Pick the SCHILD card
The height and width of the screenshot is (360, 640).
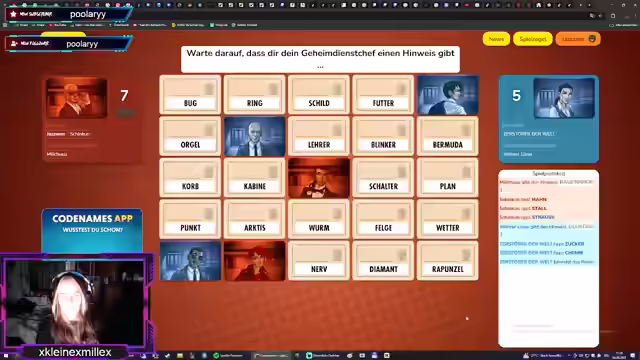(x=319, y=95)
